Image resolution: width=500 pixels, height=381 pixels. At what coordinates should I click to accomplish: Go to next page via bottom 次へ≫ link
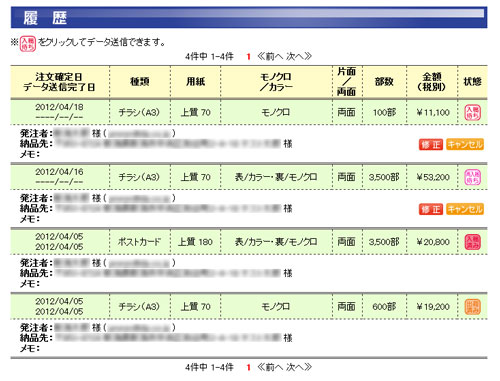(x=299, y=367)
